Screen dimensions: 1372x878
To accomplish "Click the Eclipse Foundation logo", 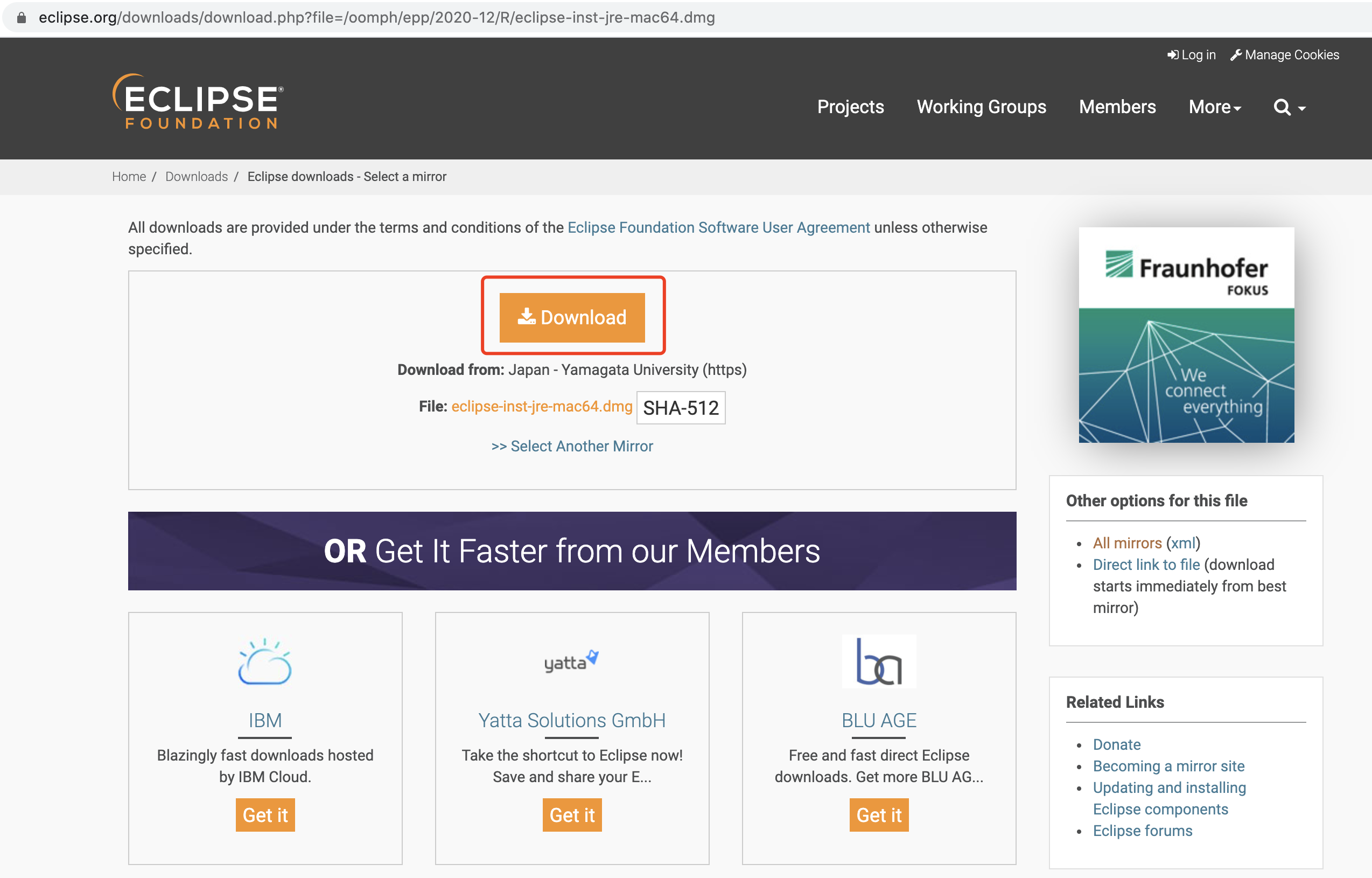I will point(198,101).
